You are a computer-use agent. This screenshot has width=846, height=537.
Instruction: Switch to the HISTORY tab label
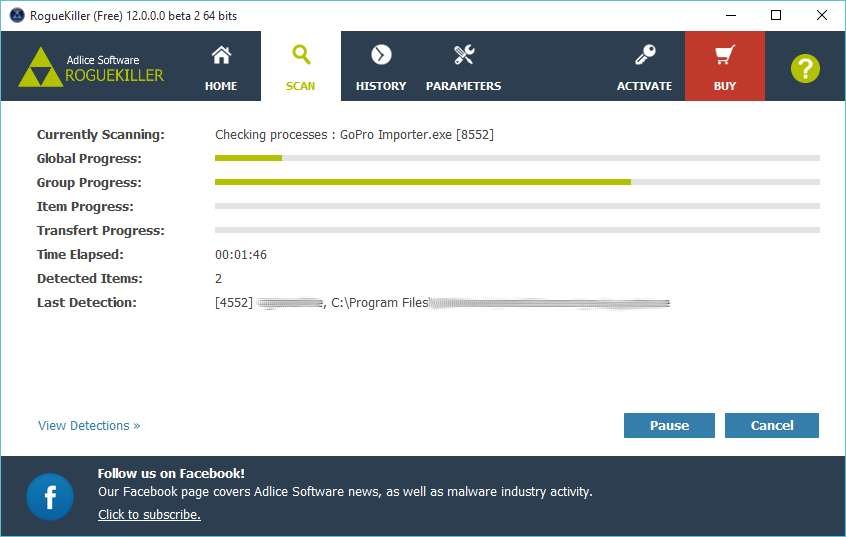(381, 86)
